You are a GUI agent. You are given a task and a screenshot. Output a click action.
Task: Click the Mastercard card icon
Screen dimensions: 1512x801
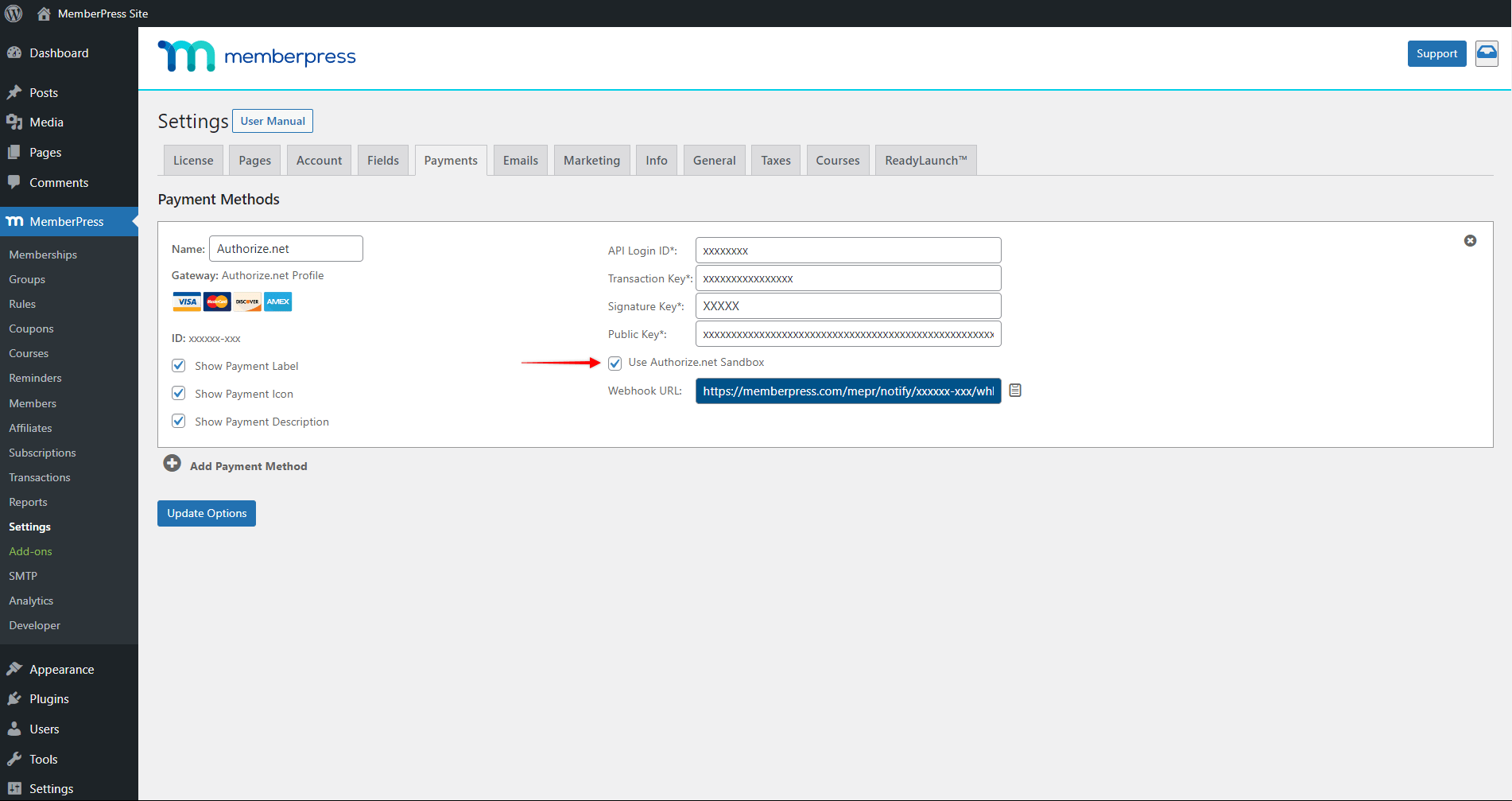[x=217, y=301]
